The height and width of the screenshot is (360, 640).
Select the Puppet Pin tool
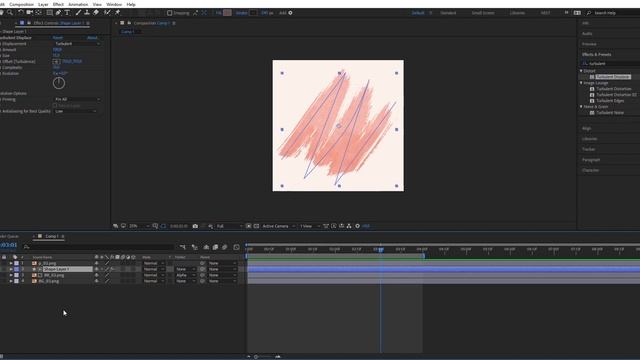tap(118, 13)
